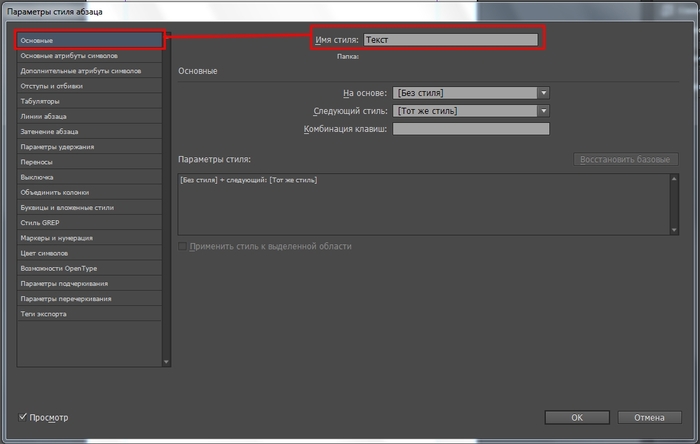This screenshot has width=700, height=444.
Task: Select Цвет символов category
Action: pos(89,253)
